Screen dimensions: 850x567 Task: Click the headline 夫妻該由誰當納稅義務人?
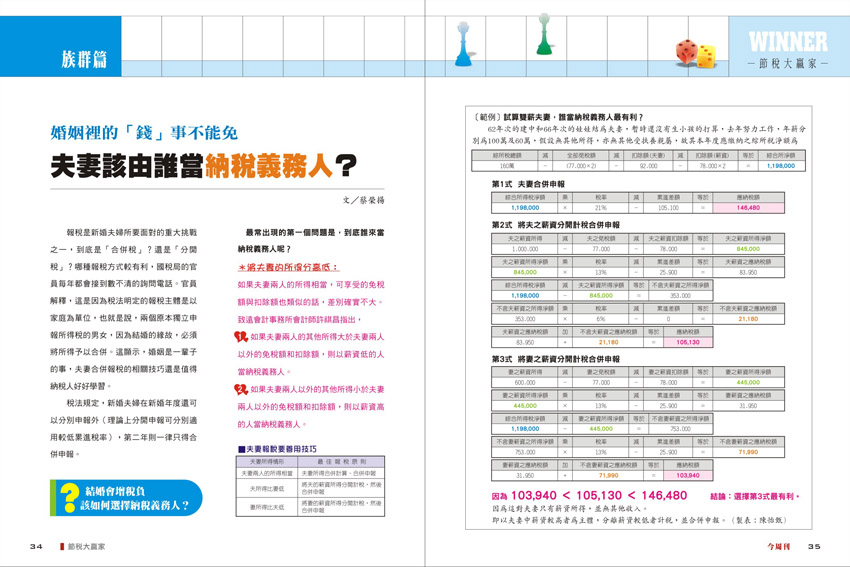point(204,166)
